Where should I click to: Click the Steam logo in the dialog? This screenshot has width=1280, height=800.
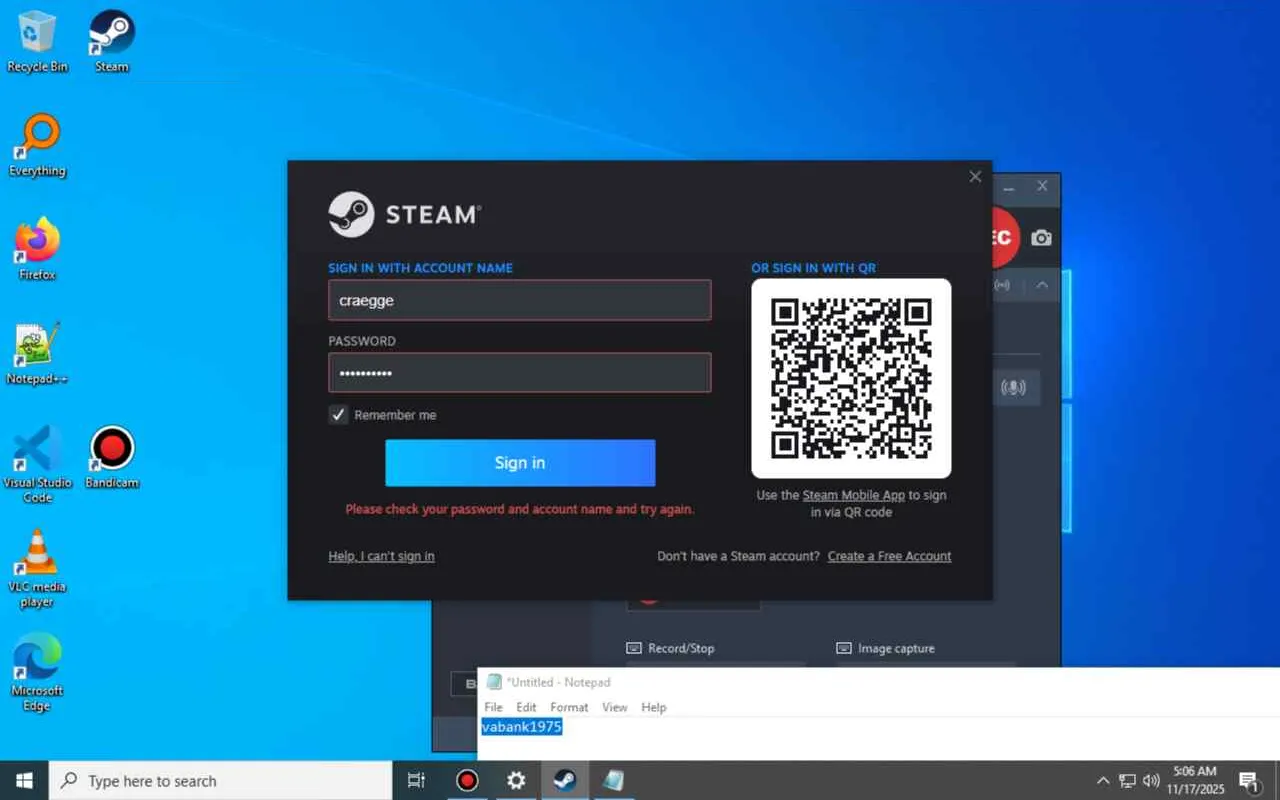point(405,214)
